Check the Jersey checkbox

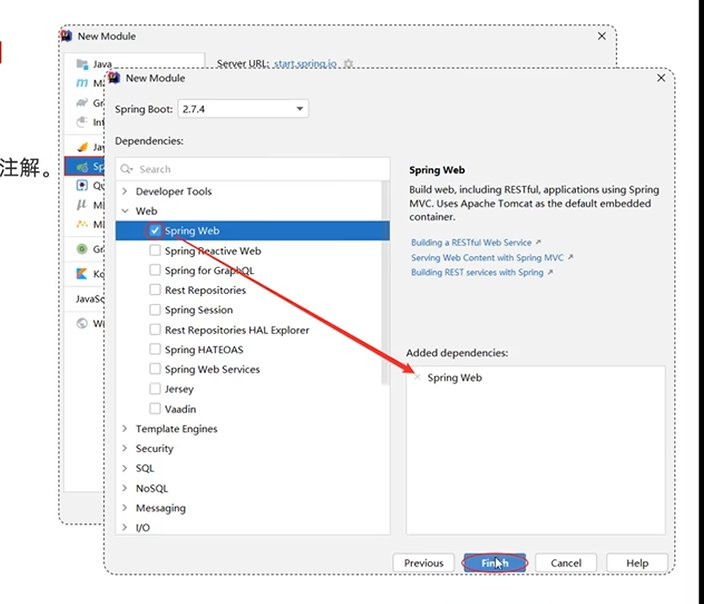click(155, 388)
